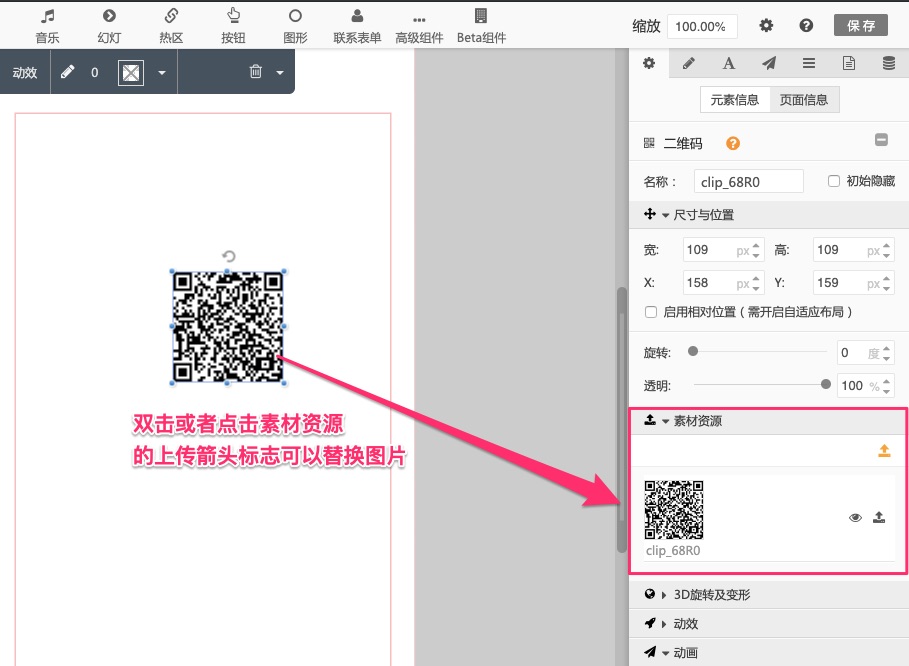Adjust the Y position stepper arrows
Image resolution: width=909 pixels, height=666 pixels.
886,283
